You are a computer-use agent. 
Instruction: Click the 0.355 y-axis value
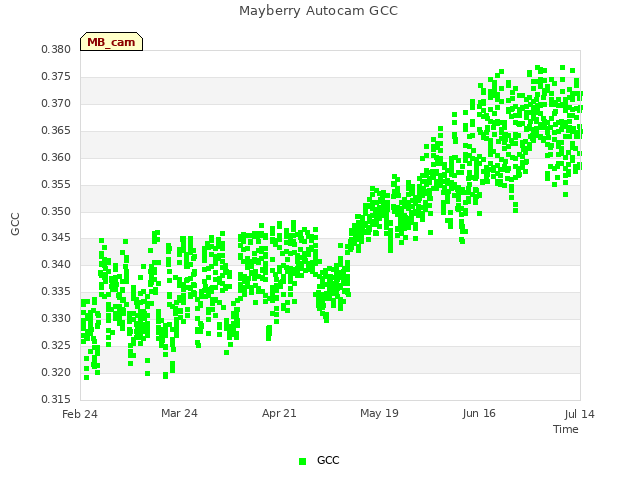coord(56,184)
